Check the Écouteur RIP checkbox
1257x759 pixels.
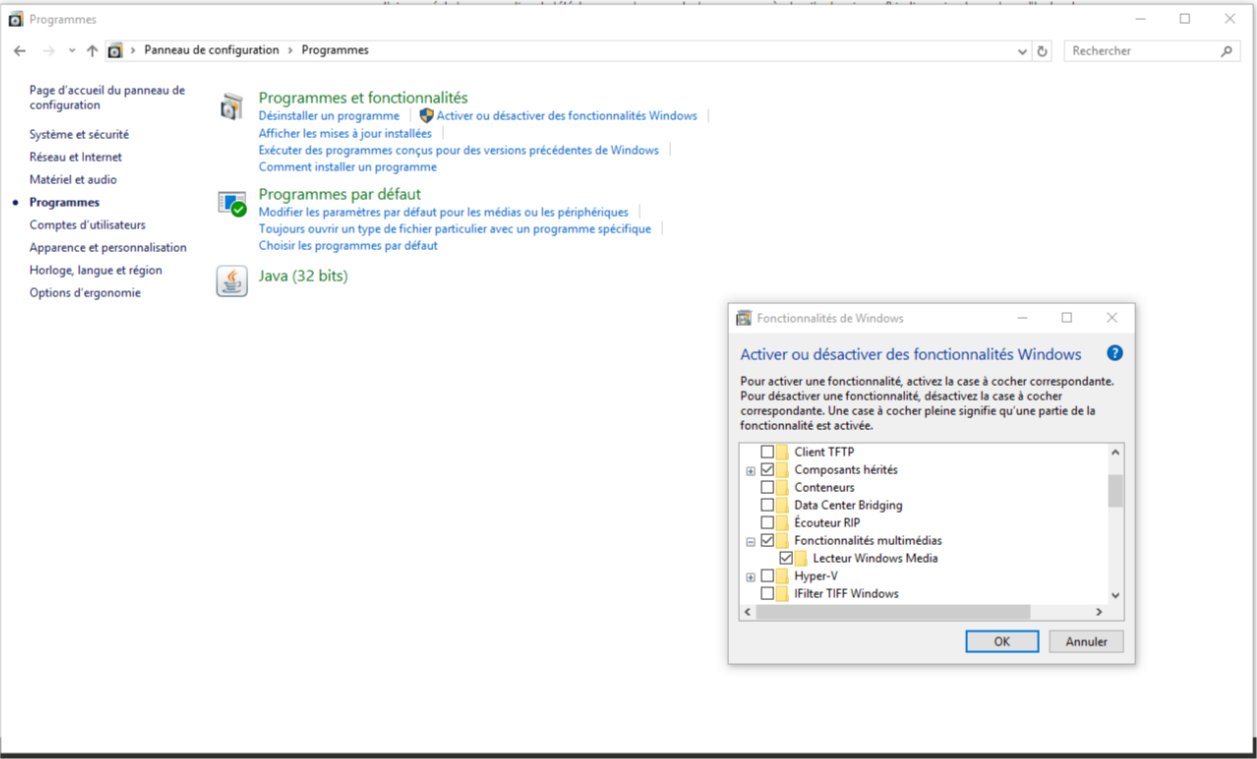pyautogui.click(x=767, y=523)
